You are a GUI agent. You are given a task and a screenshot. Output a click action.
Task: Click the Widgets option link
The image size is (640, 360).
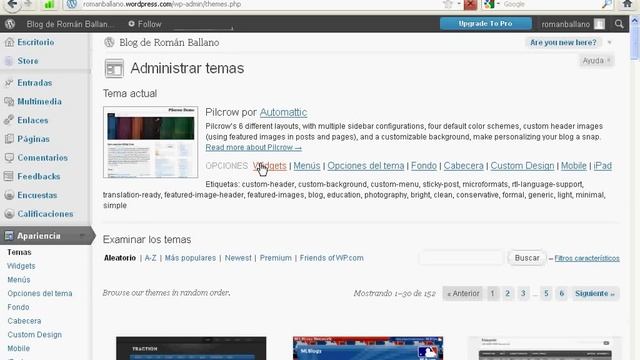point(269,166)
